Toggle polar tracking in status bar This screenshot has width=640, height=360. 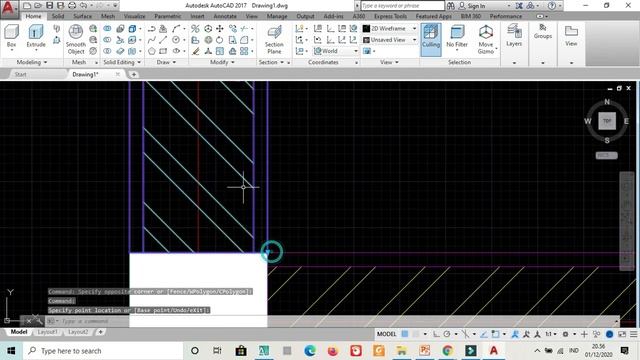point(447,334)
